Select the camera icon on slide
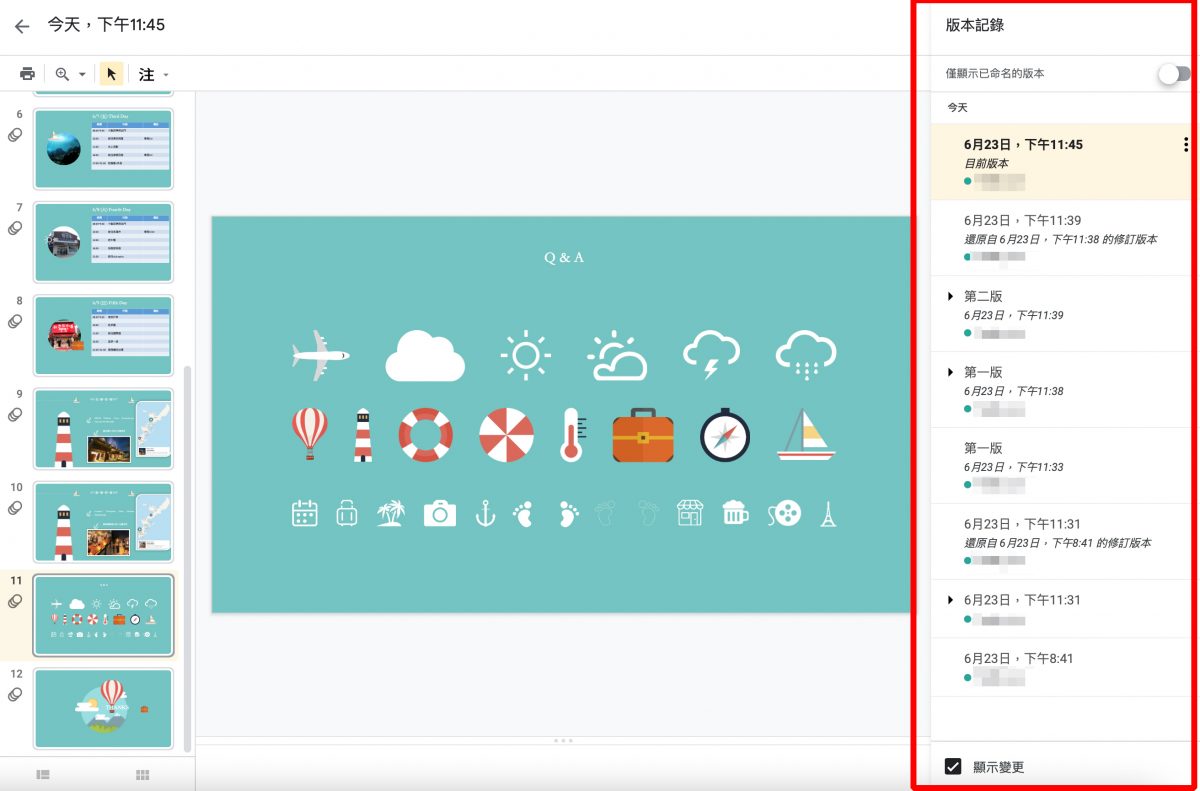 [440, 514]
